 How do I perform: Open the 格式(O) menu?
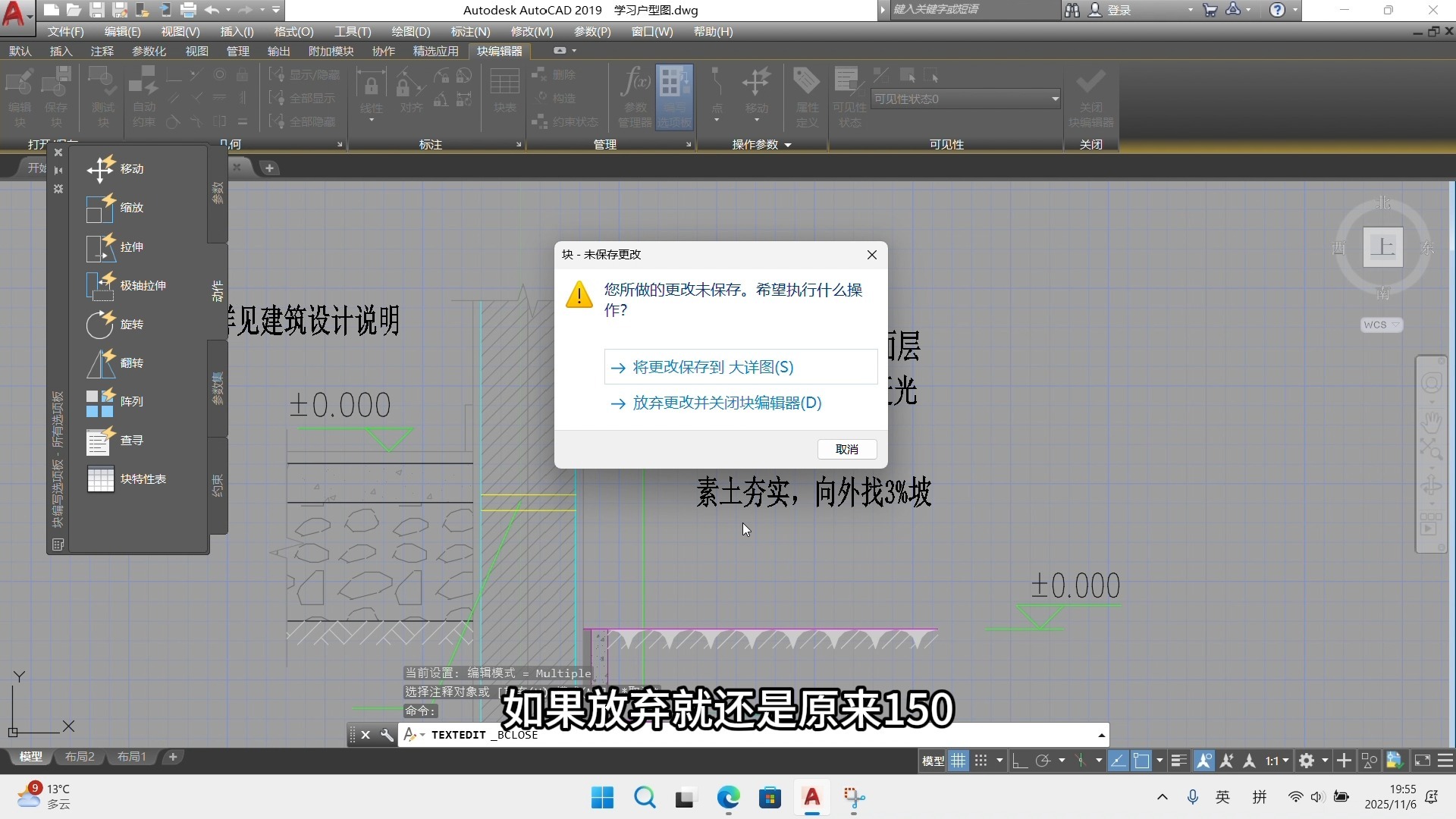[293, 32]
